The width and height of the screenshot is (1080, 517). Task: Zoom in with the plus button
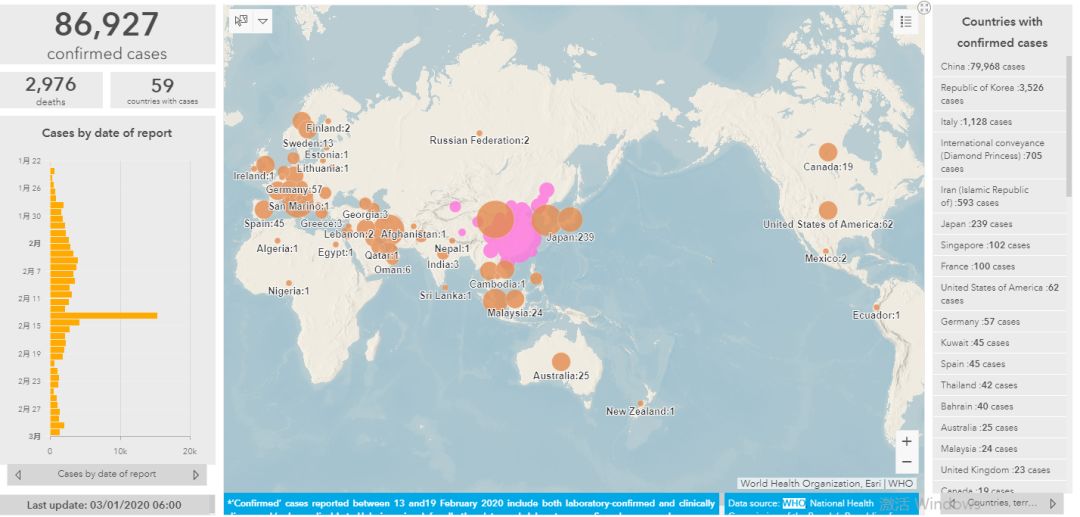pos(906,441)
